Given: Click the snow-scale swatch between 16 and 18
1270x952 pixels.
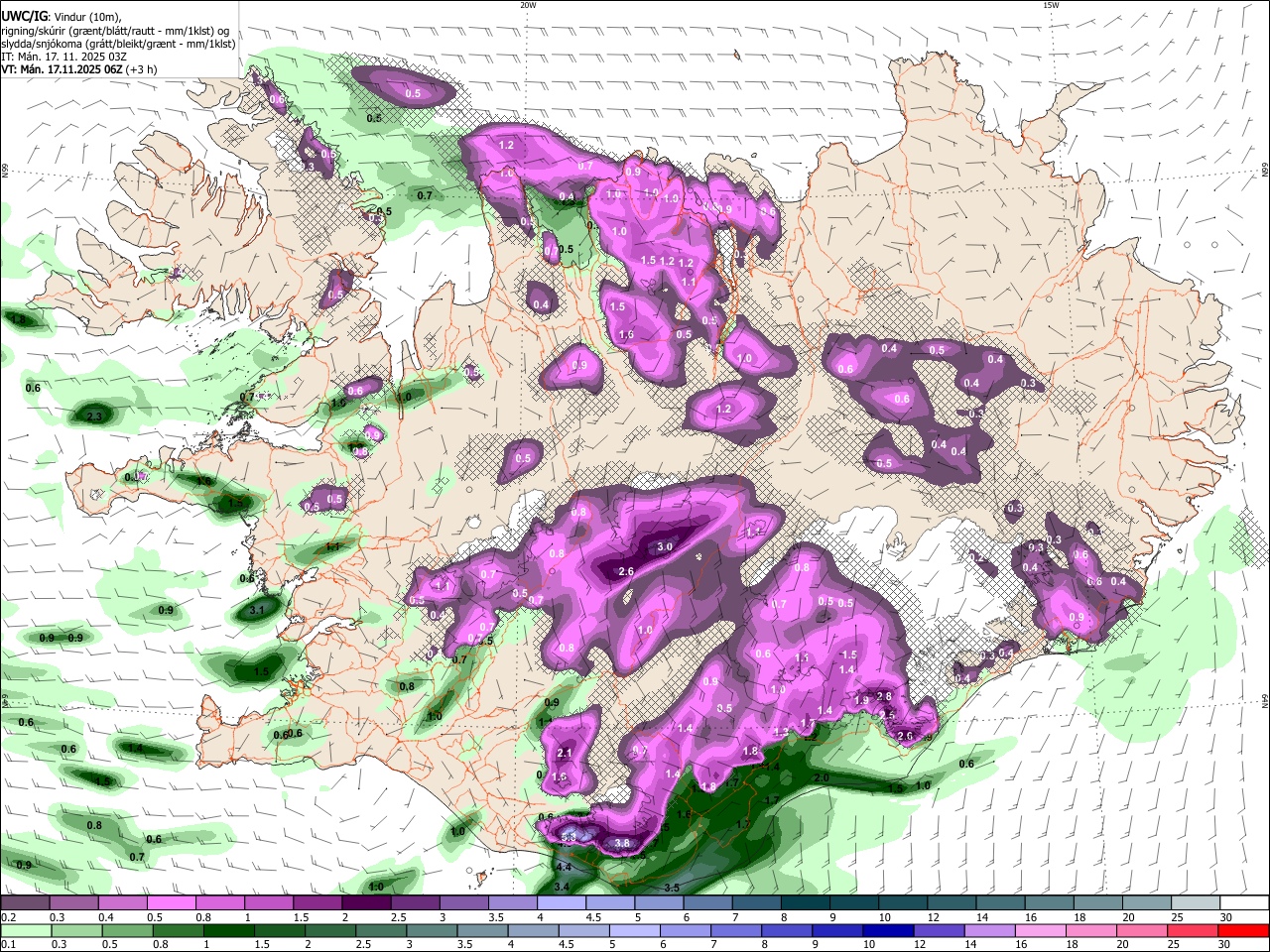Looking at the screenshot, I should [x=1050, y=903].
